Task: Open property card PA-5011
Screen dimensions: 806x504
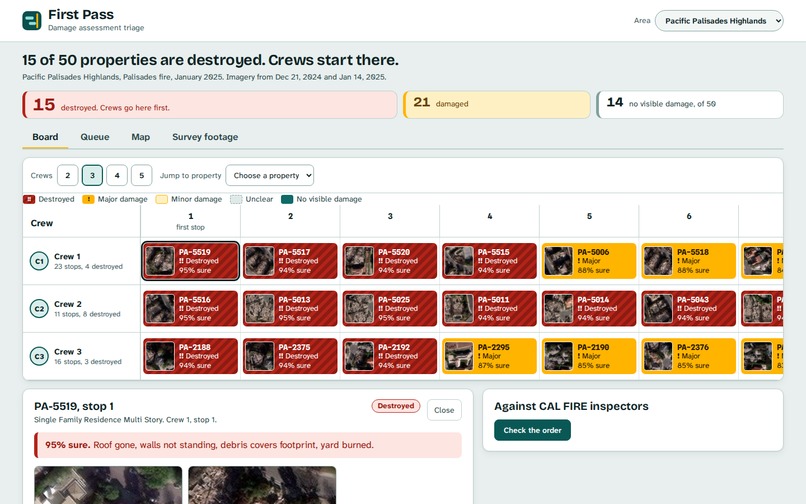Action: tap(489, 309)
